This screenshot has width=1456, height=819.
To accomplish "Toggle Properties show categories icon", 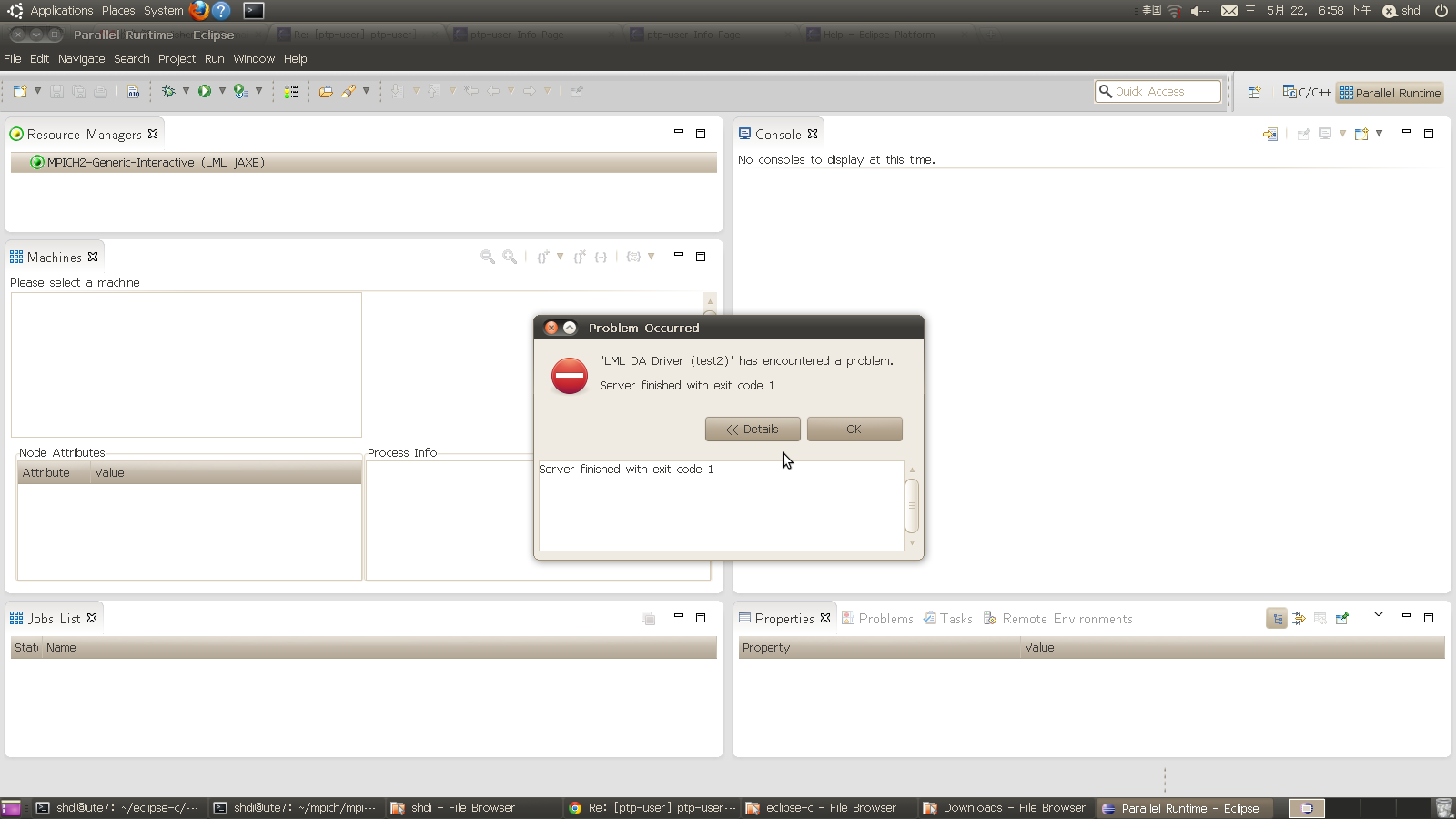I will (1277, 619).
